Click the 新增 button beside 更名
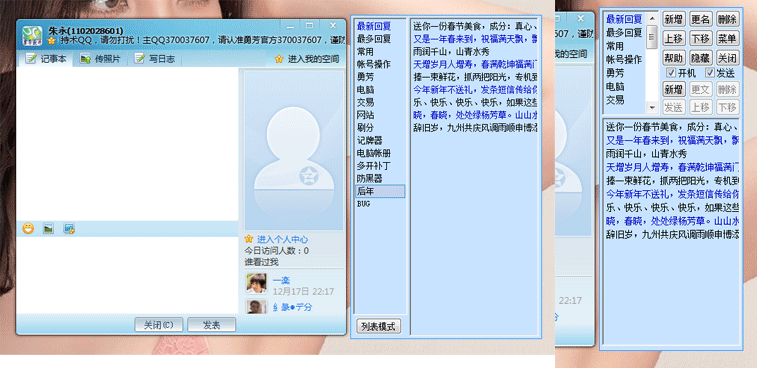Image resolution: width=757 pixels, height=368 pixels. click(x=673, y=19)
